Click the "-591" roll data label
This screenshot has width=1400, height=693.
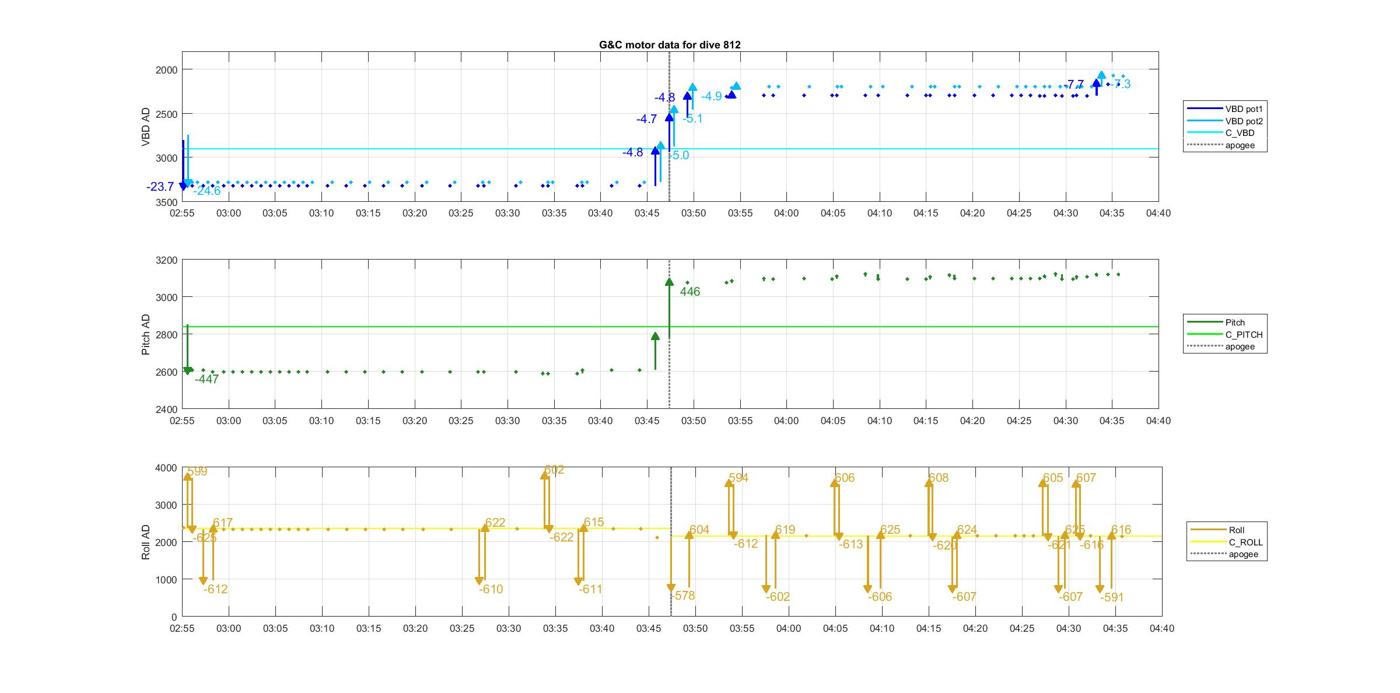tap(1112, 597)
